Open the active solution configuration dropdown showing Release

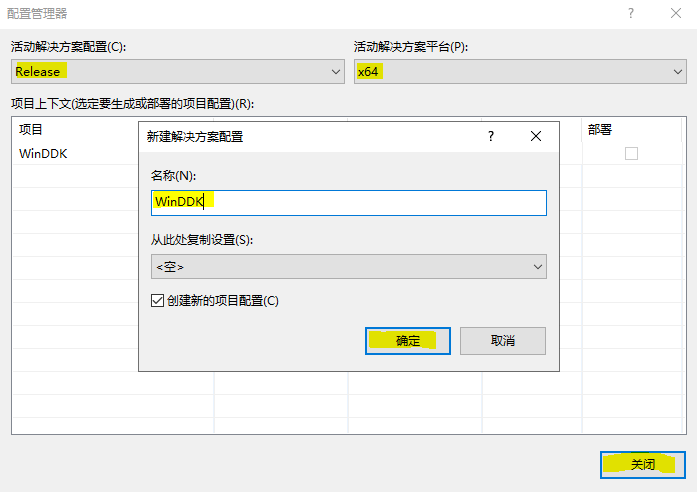178,72
